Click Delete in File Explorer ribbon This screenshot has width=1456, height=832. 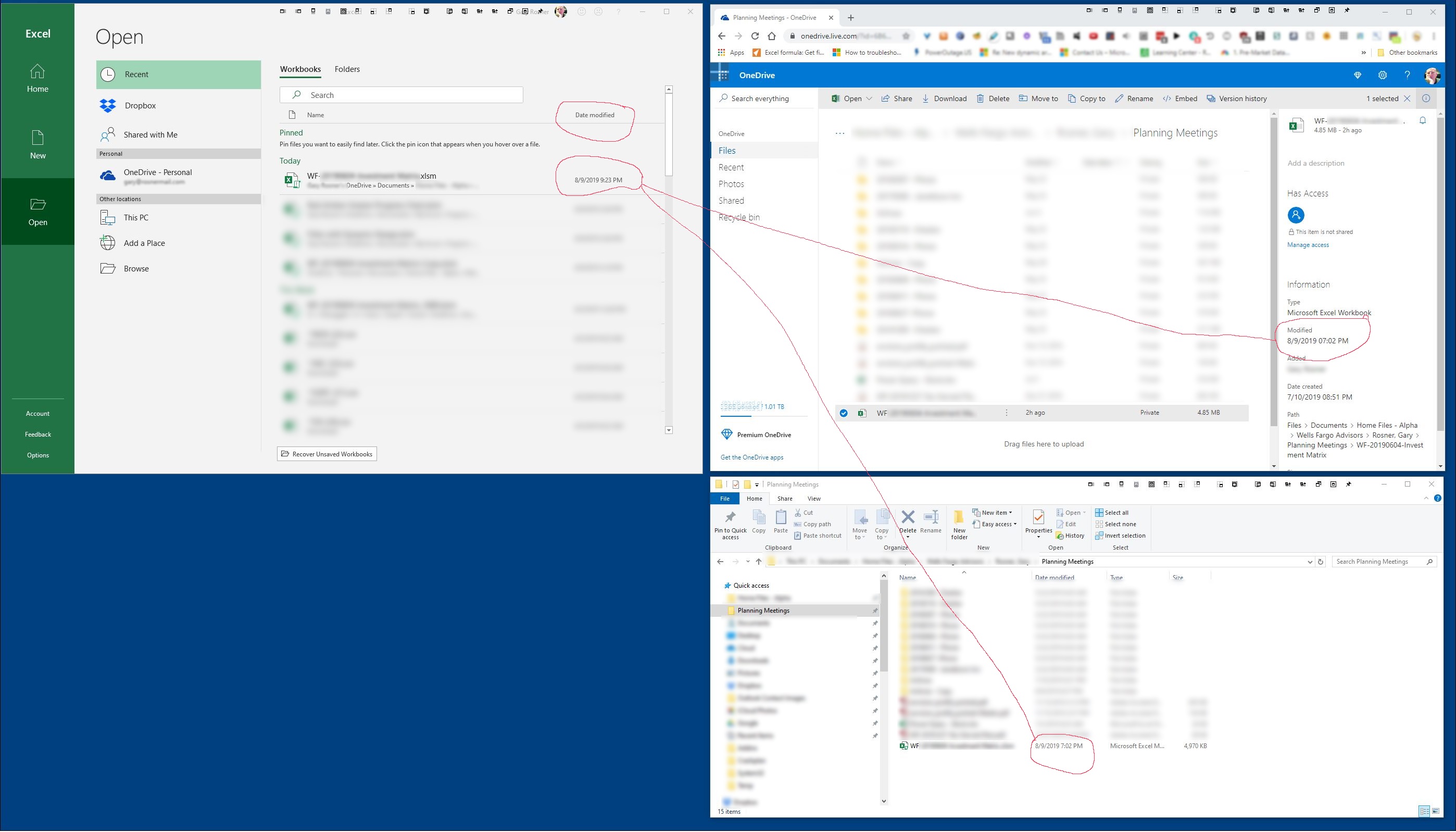[908, 524]
